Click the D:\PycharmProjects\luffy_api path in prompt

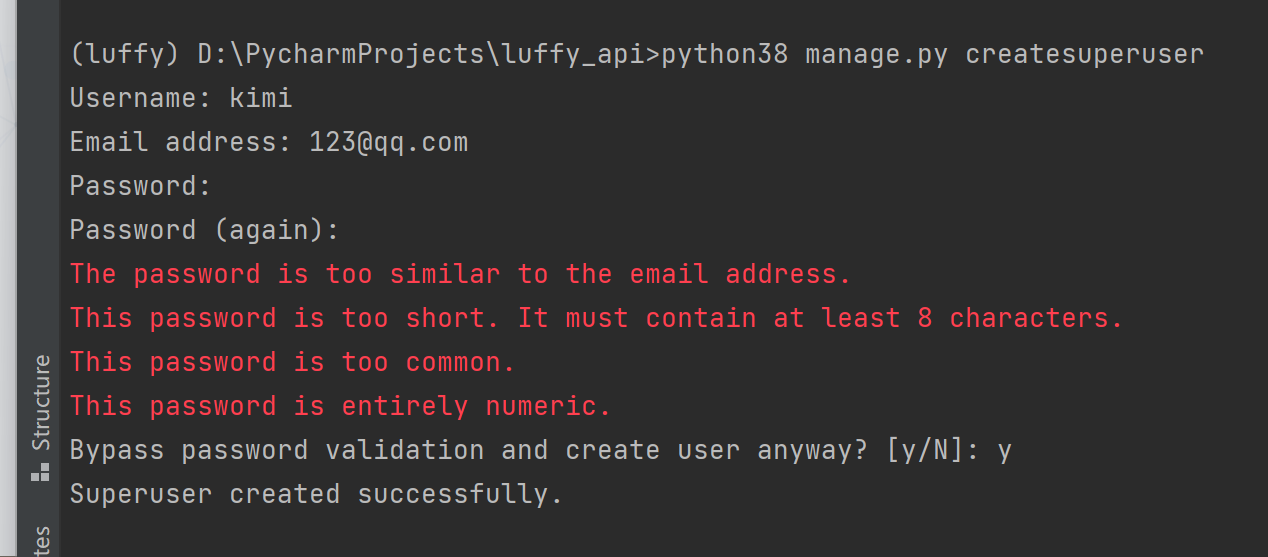coord(428,54)
